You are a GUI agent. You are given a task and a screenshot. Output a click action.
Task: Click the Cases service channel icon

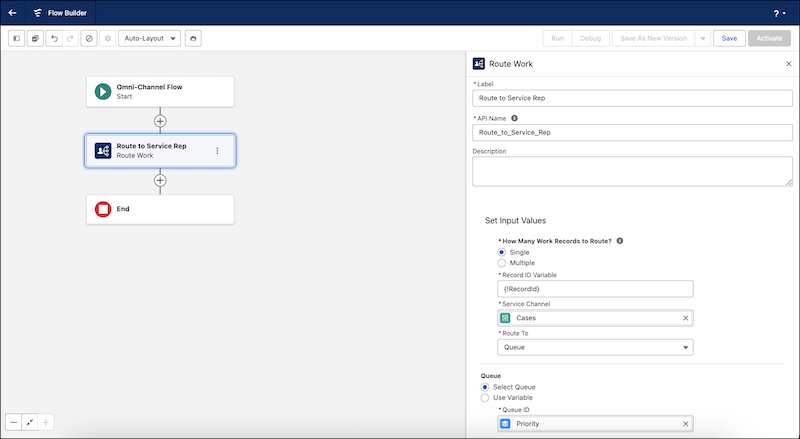click(505, 318)
